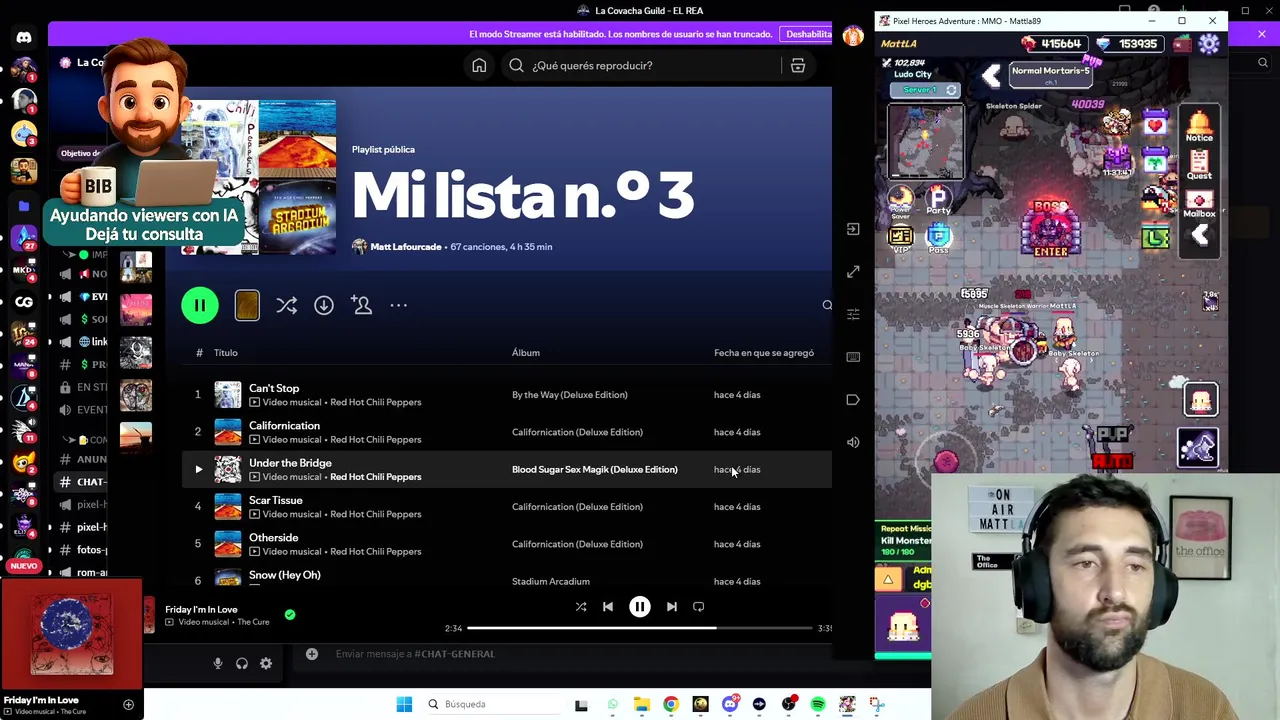The width and height of the screenshot is (1280, 720).
Task: Sort by the 'Título' column header
Action: point(225,353)
